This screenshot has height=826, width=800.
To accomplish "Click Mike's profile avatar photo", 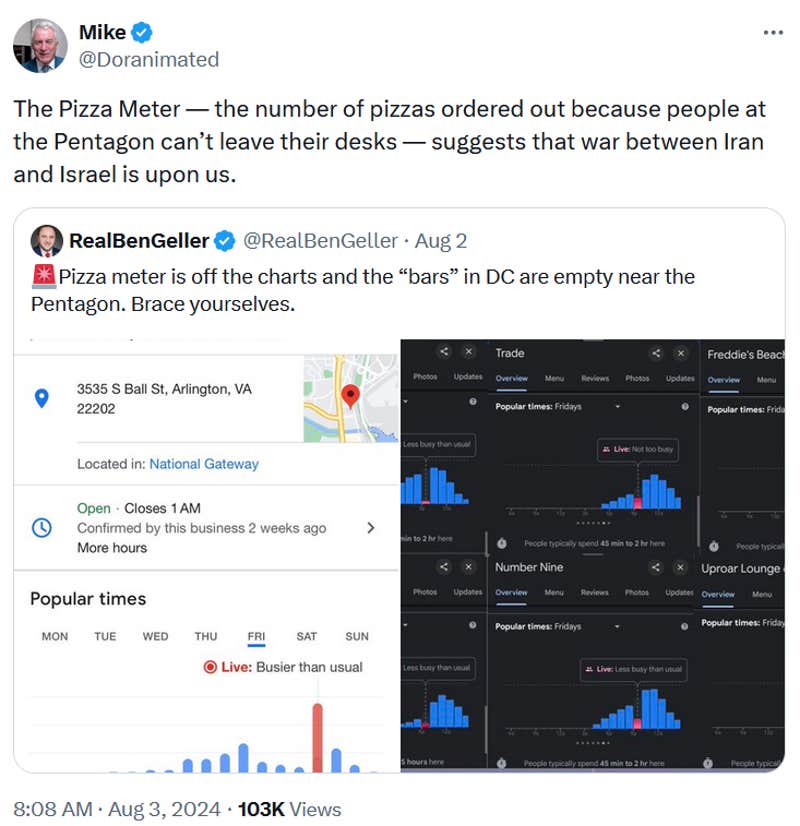I will [40, 46].
